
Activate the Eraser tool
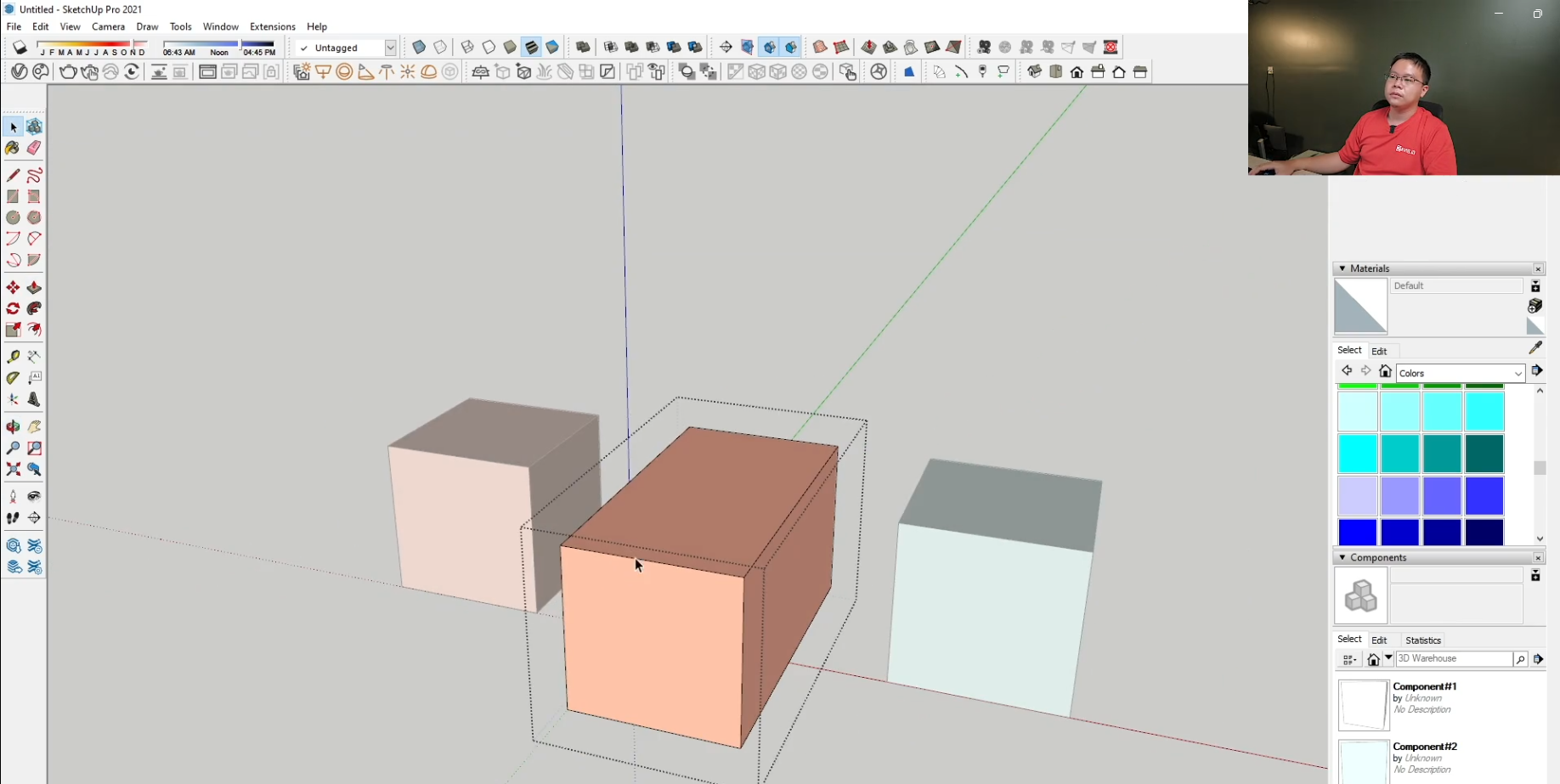click(x=34, y=148)
